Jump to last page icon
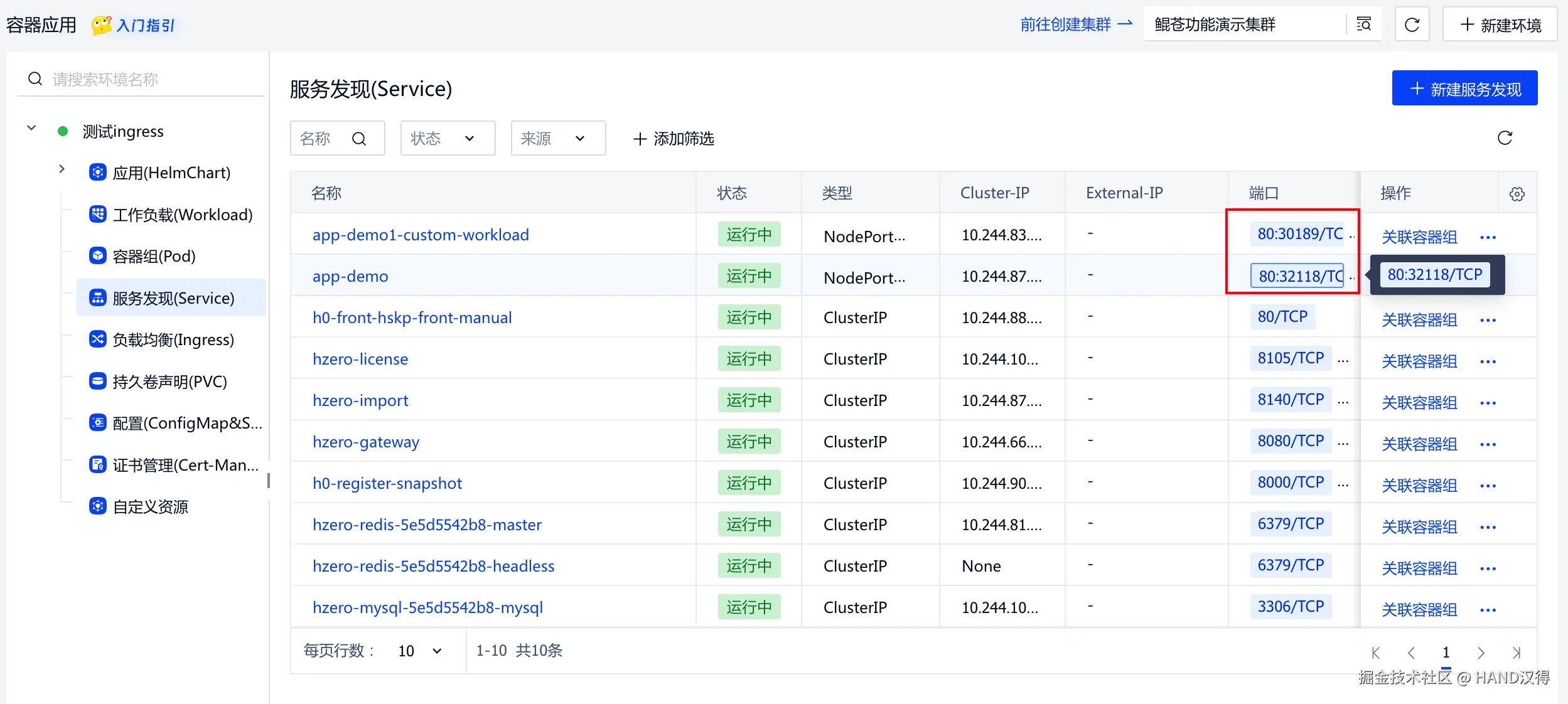The height and width of the screenshot is (704, 1568). (1516, 653)
